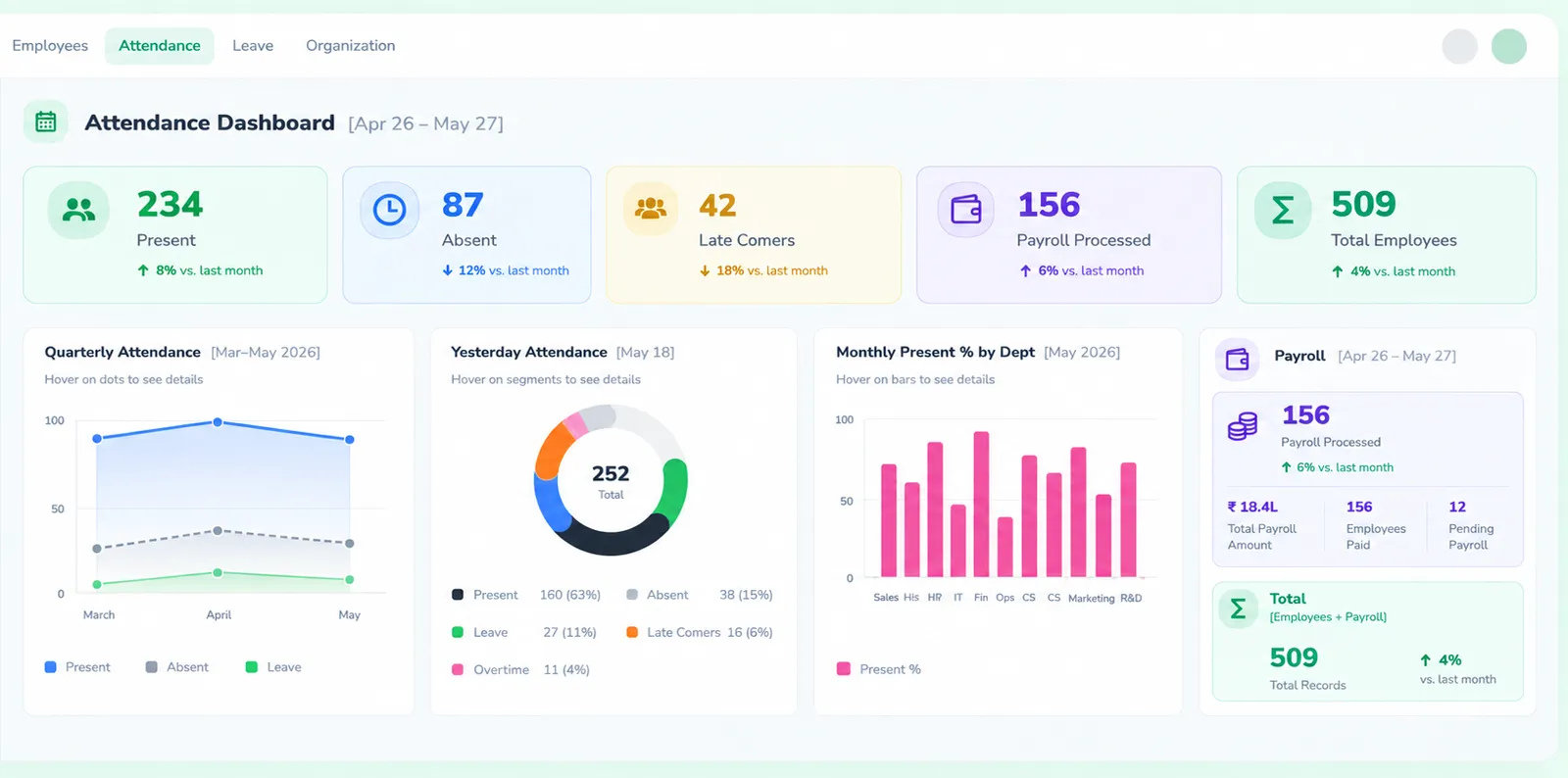This screenshot has height=778, width=1568.
Task: Click the people icon on Present card
Action: pos(79,210)
